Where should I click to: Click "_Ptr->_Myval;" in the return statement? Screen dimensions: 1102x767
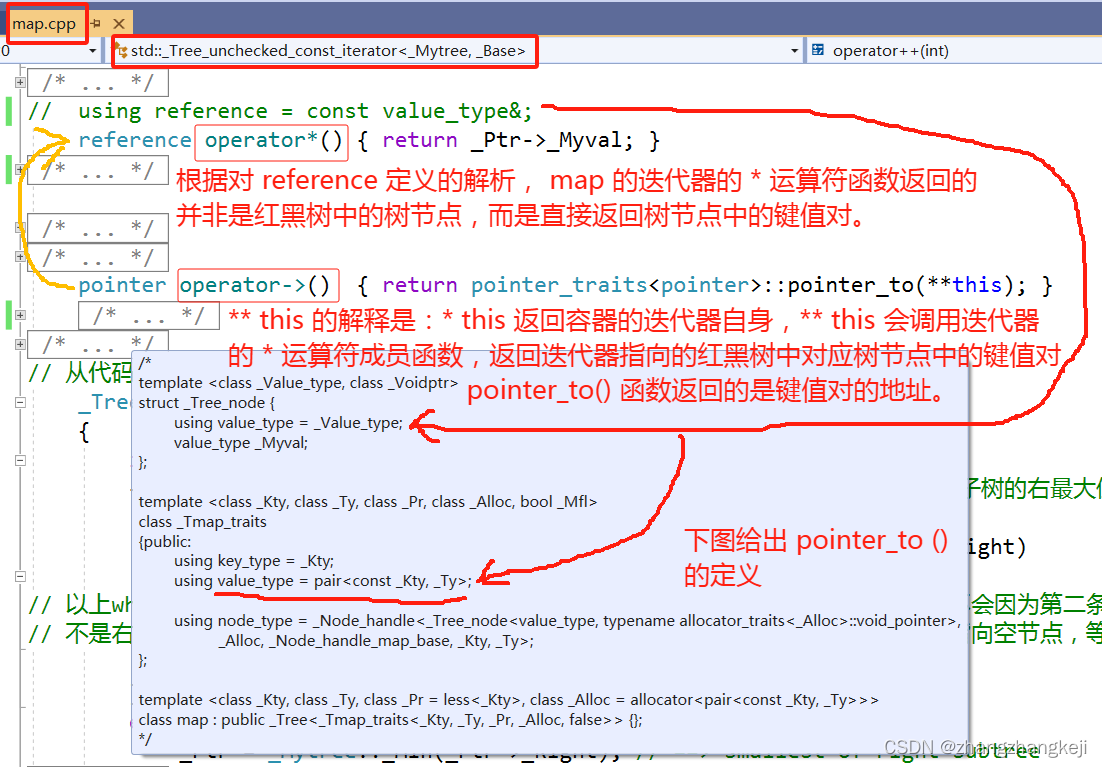[552, 140]
